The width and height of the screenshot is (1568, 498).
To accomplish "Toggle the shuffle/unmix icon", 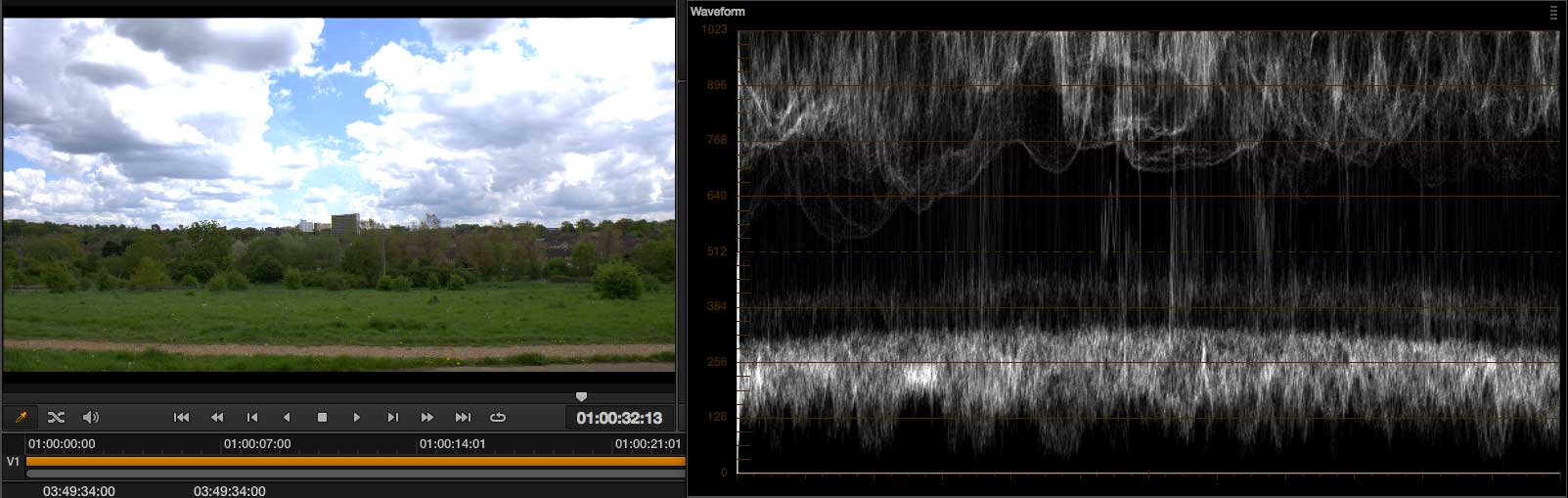I will pos(56,417).
